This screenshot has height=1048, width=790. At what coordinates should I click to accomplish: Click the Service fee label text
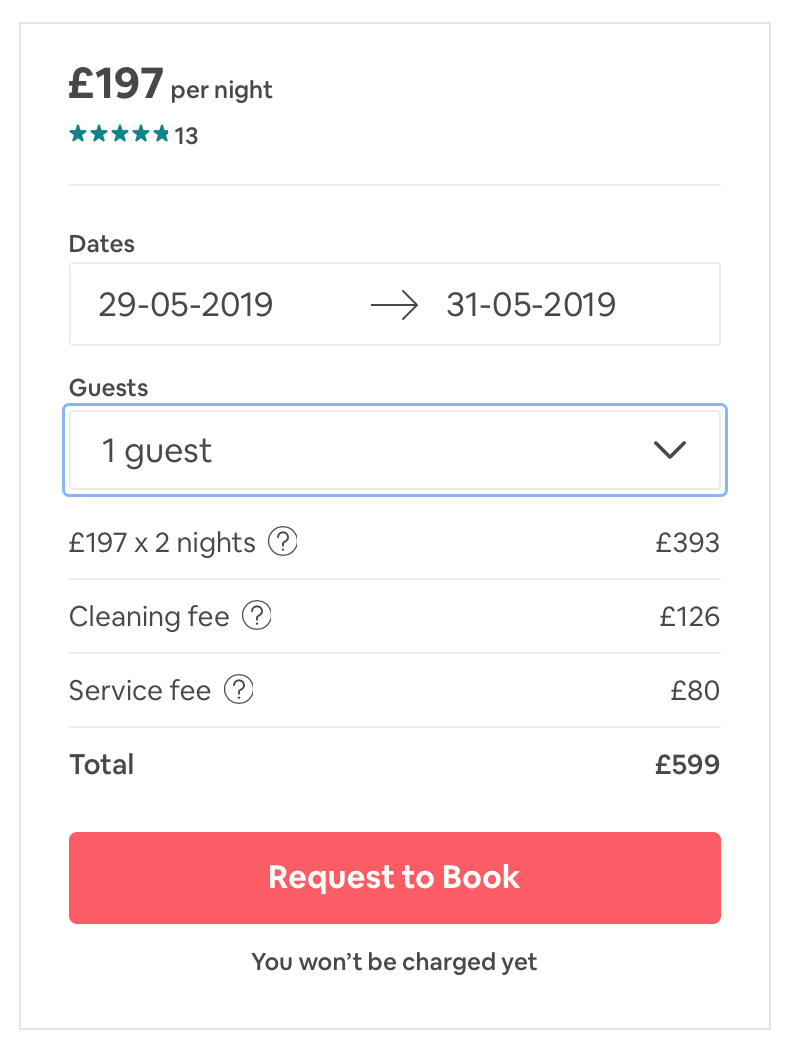(x=140, y=691)
